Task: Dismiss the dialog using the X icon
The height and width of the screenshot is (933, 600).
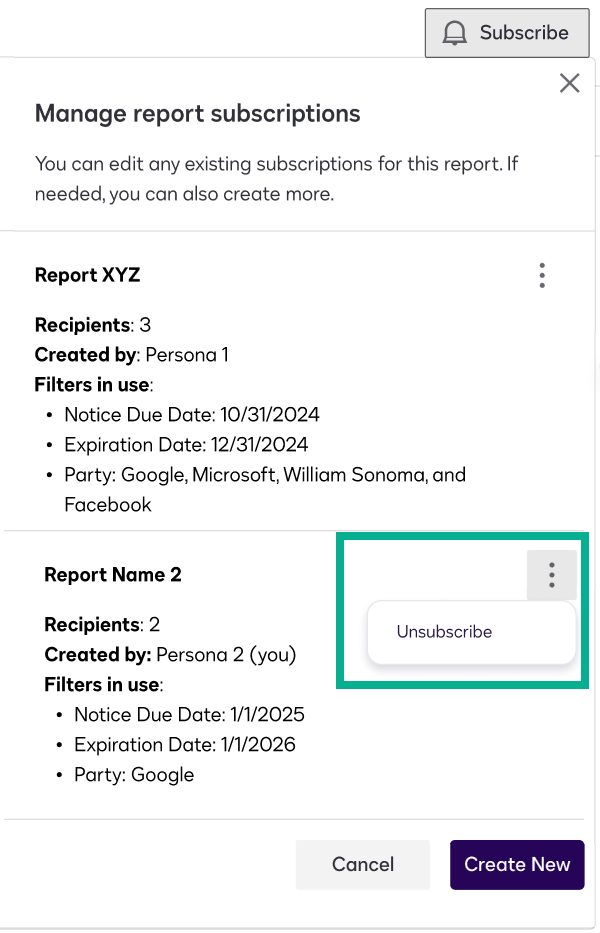Action: tap(569, 83)
